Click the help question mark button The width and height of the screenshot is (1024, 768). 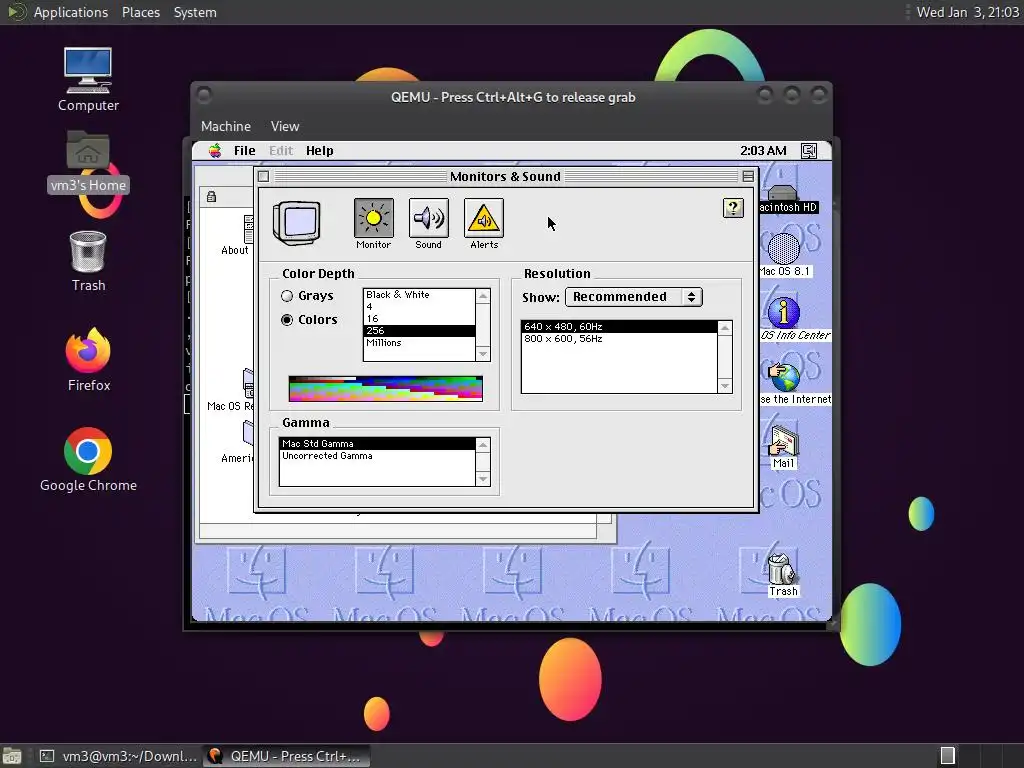(733, 208)
